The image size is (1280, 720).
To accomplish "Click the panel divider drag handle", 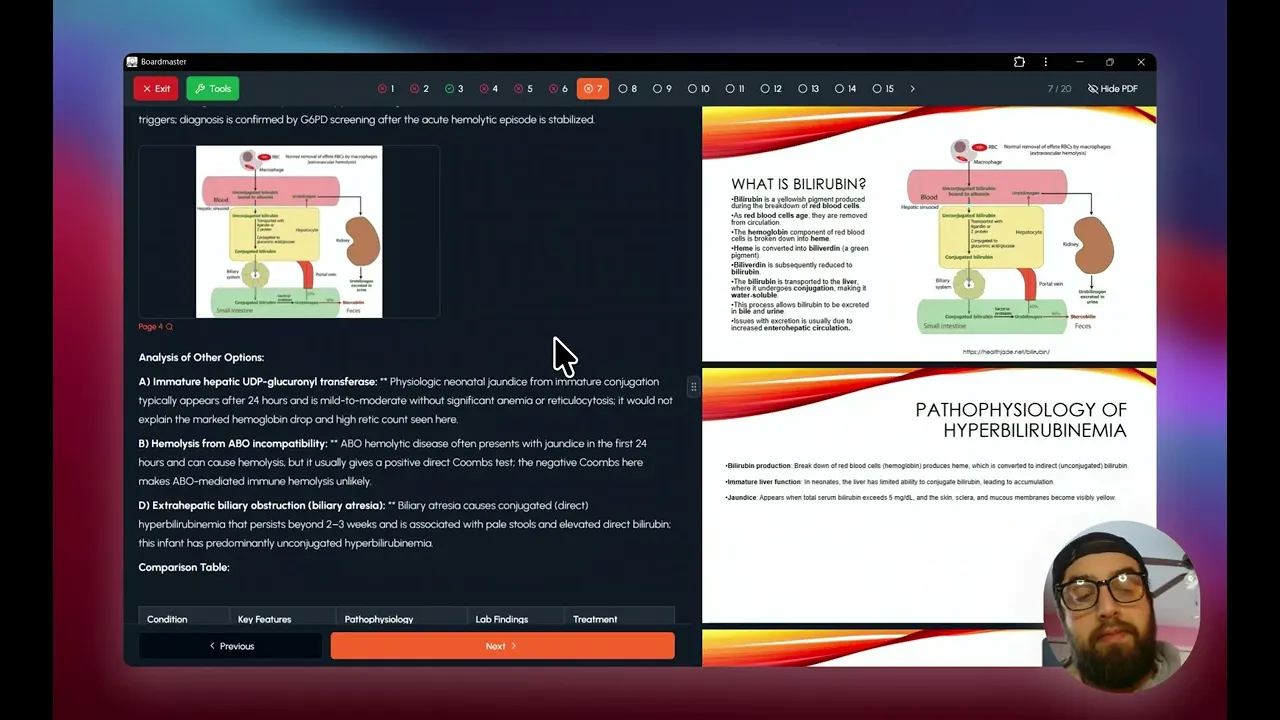I will tap(693, 386).
